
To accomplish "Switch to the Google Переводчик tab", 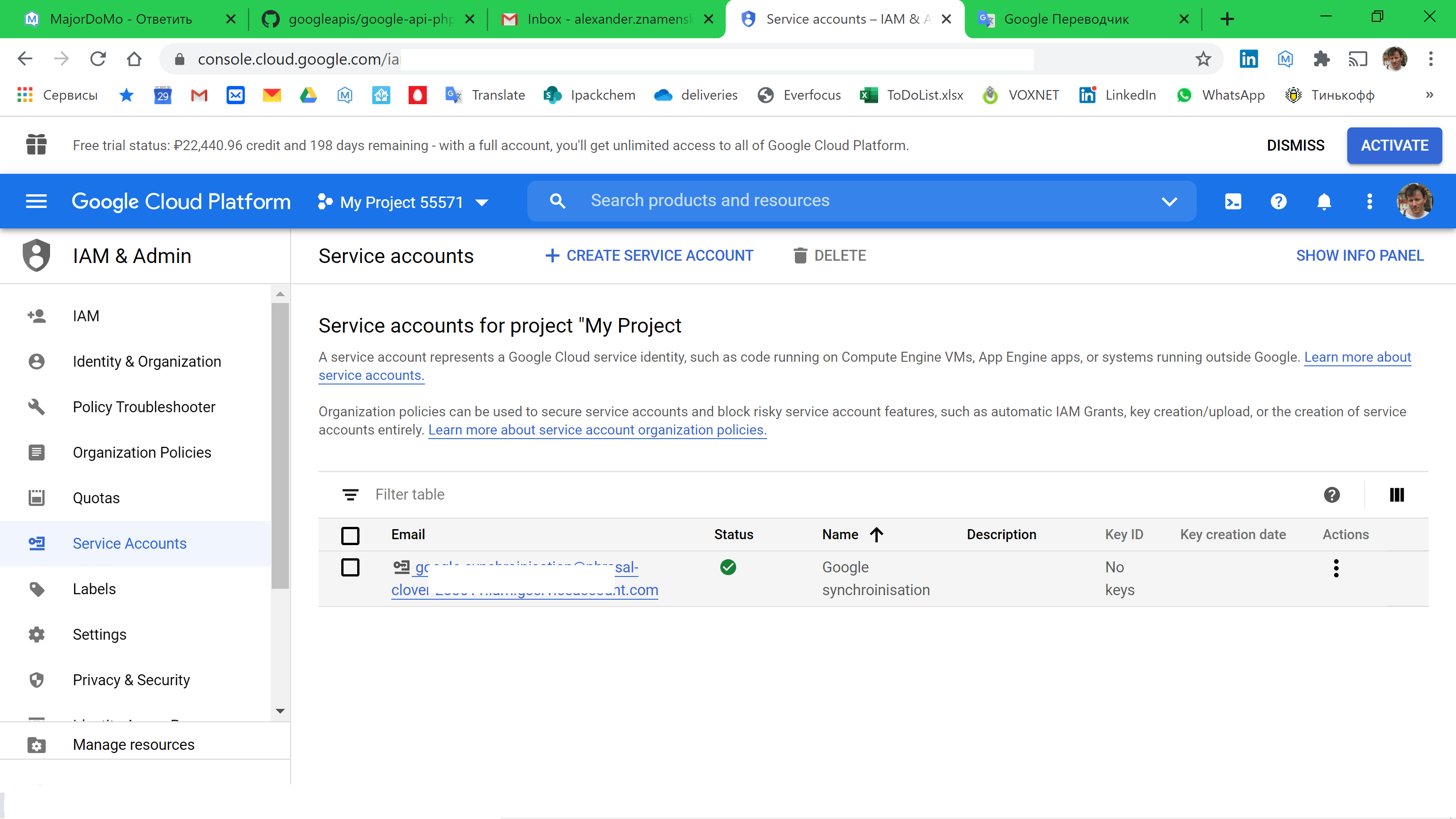I will pos(1066,19).
